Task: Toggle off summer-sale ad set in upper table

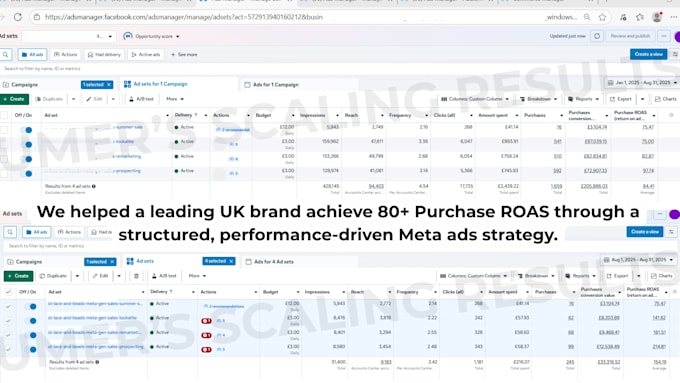Action: 26,130
